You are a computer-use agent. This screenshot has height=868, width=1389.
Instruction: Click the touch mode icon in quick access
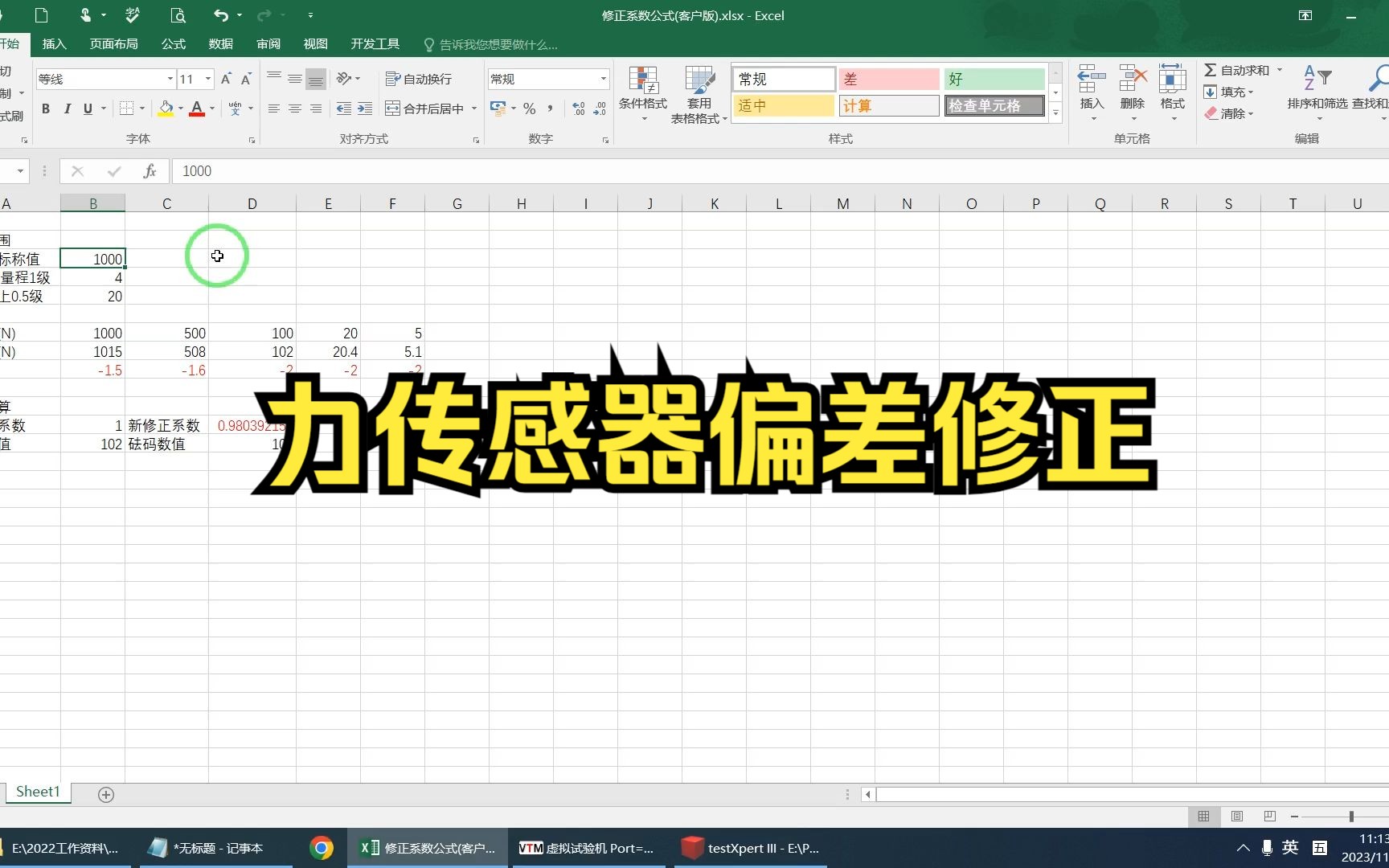pyautogui.click(x=86, y=15)
